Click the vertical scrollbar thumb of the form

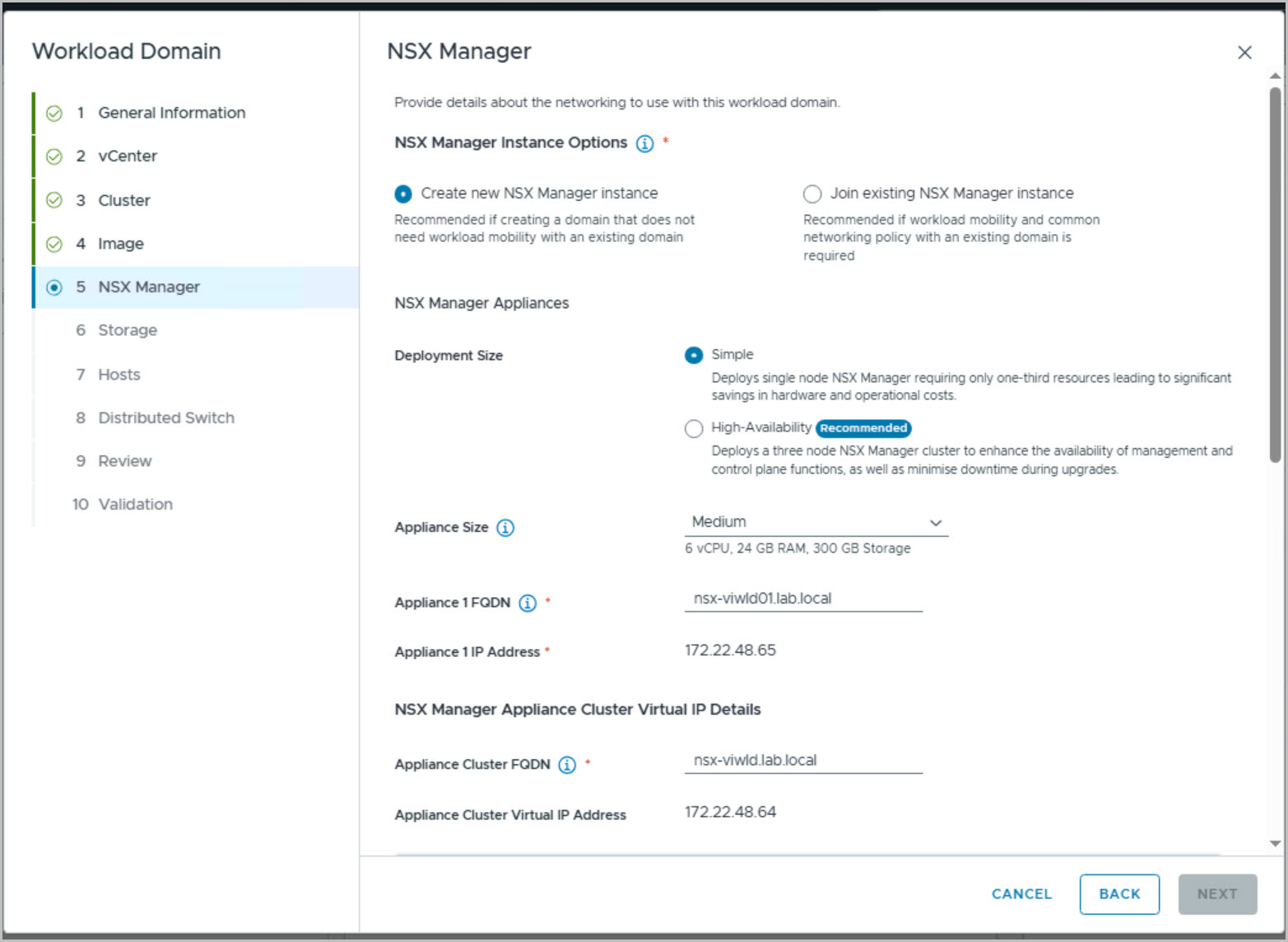(x=1275, y=276)
